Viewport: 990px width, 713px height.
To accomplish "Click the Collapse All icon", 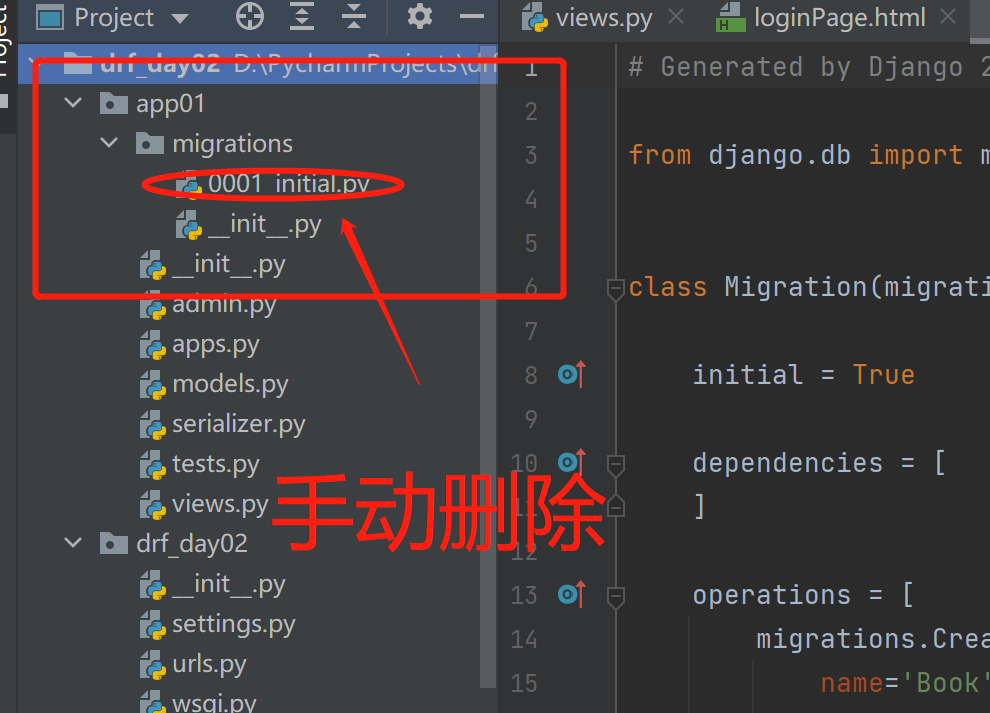I will click(354, 17).
